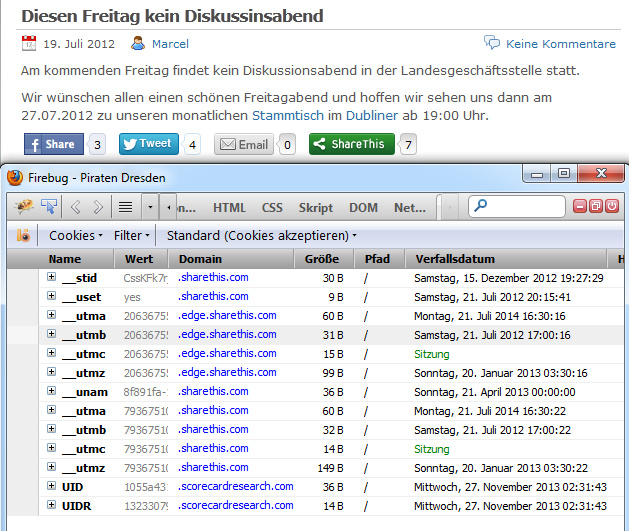Expand the UID cookie row
The image size is (629, 531).
pyautogui.click(x=51, y=486)
